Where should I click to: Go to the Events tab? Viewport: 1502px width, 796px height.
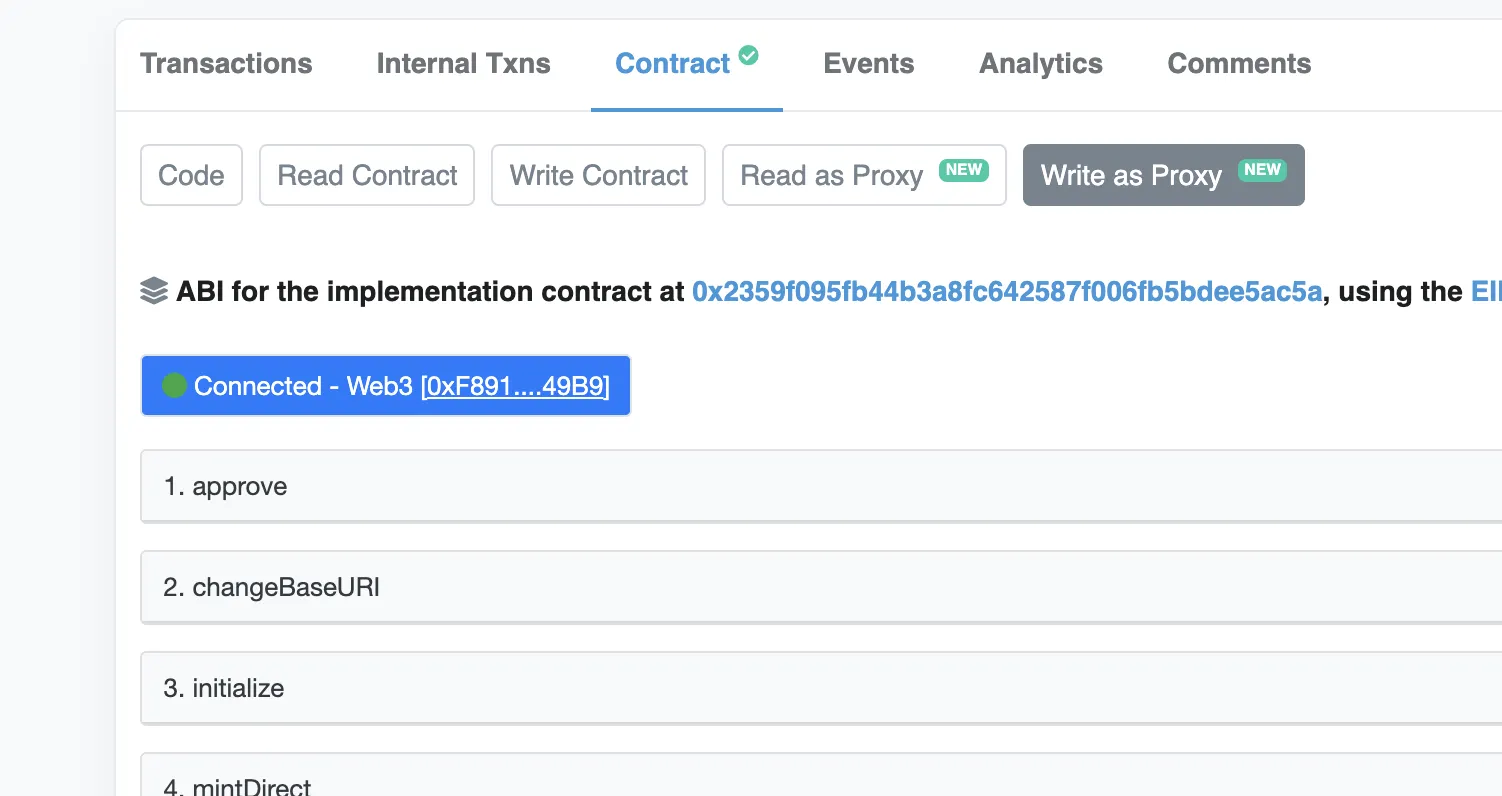[x=868, y=64]
